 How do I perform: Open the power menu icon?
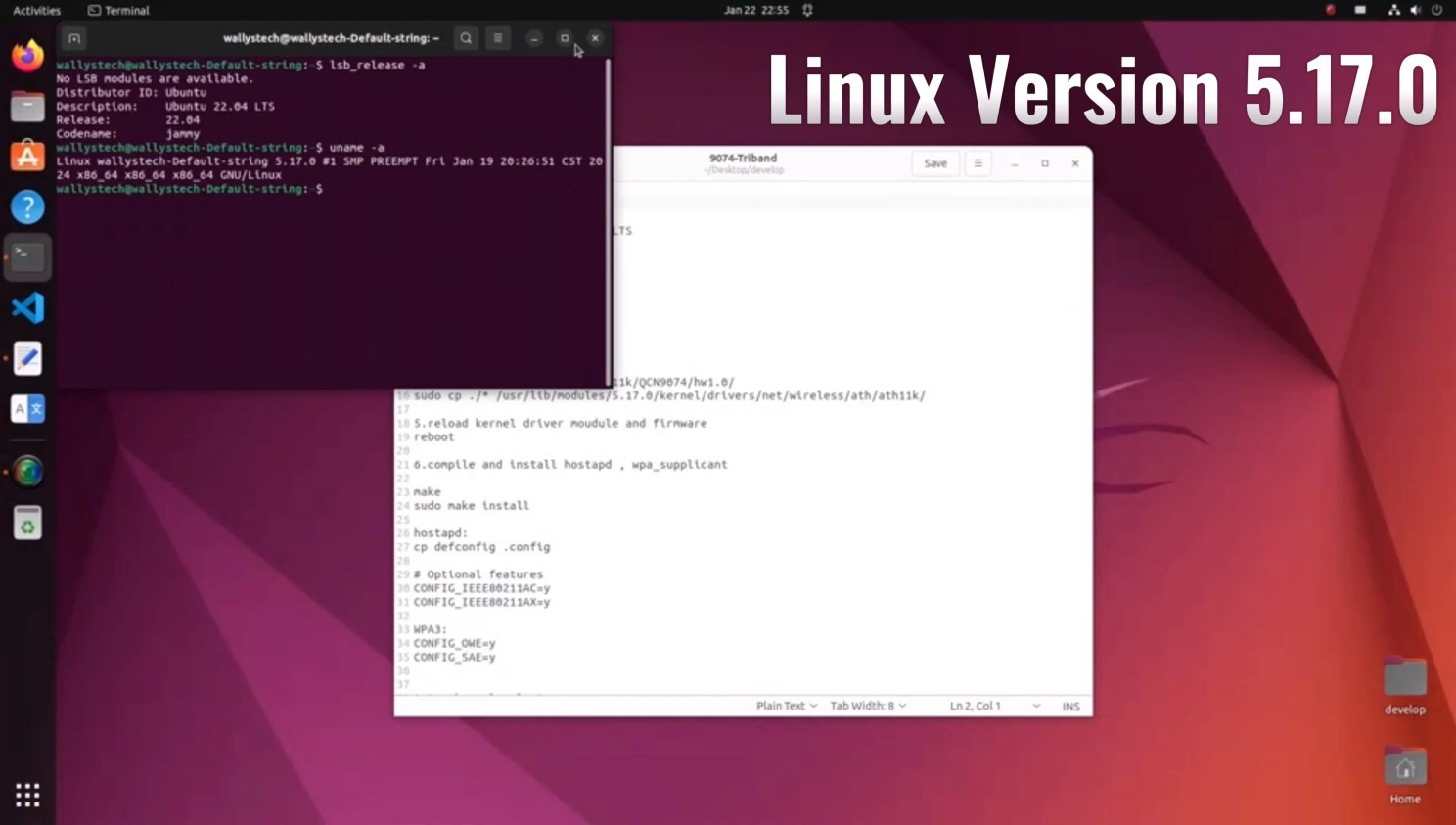(1436, 10)
